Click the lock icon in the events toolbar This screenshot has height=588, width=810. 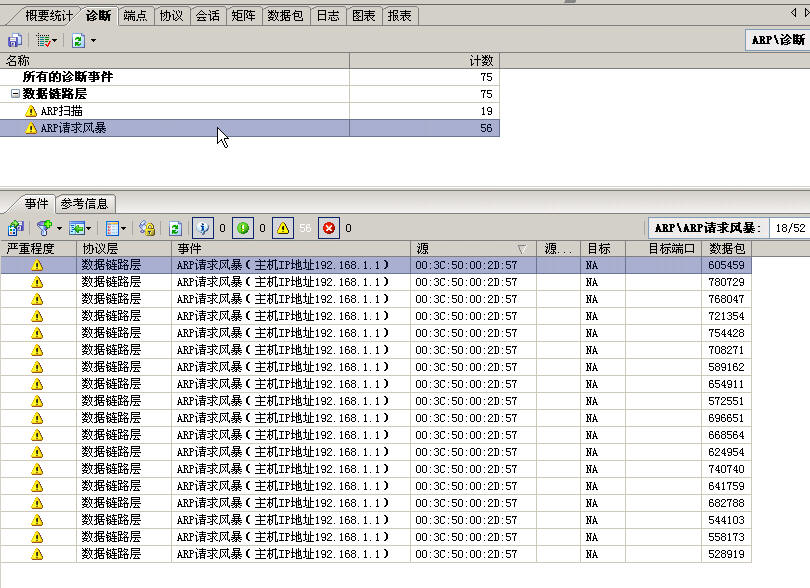(x=147, y=228)
